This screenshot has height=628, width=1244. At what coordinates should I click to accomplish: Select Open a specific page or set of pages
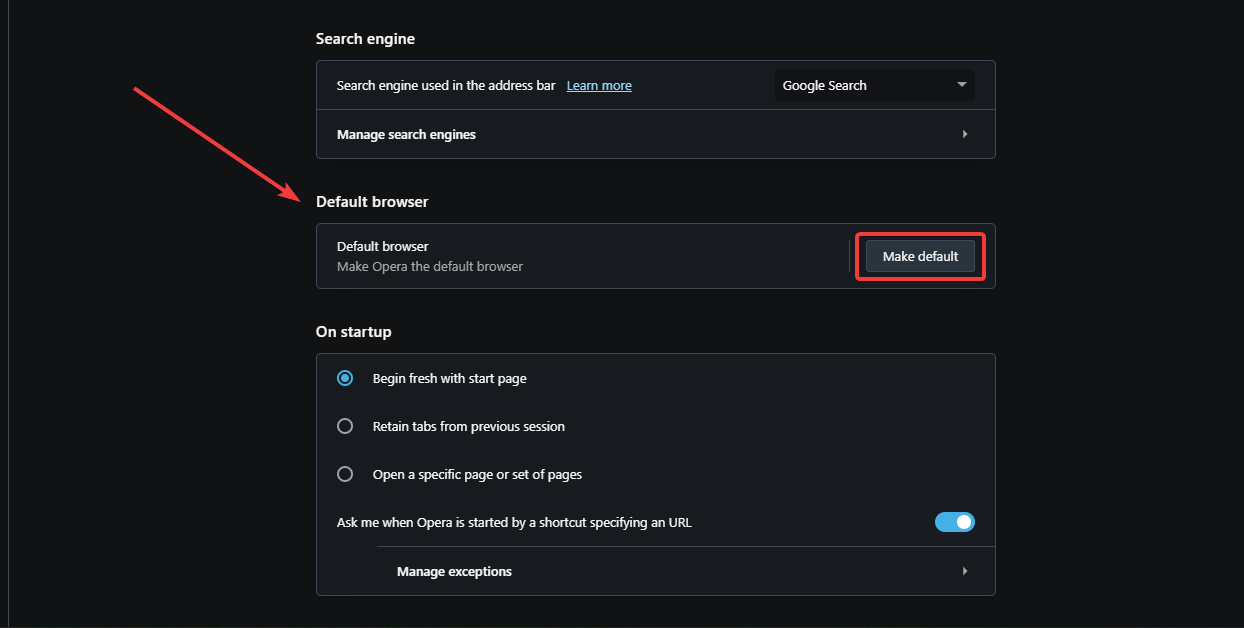(x=345, y=474)
